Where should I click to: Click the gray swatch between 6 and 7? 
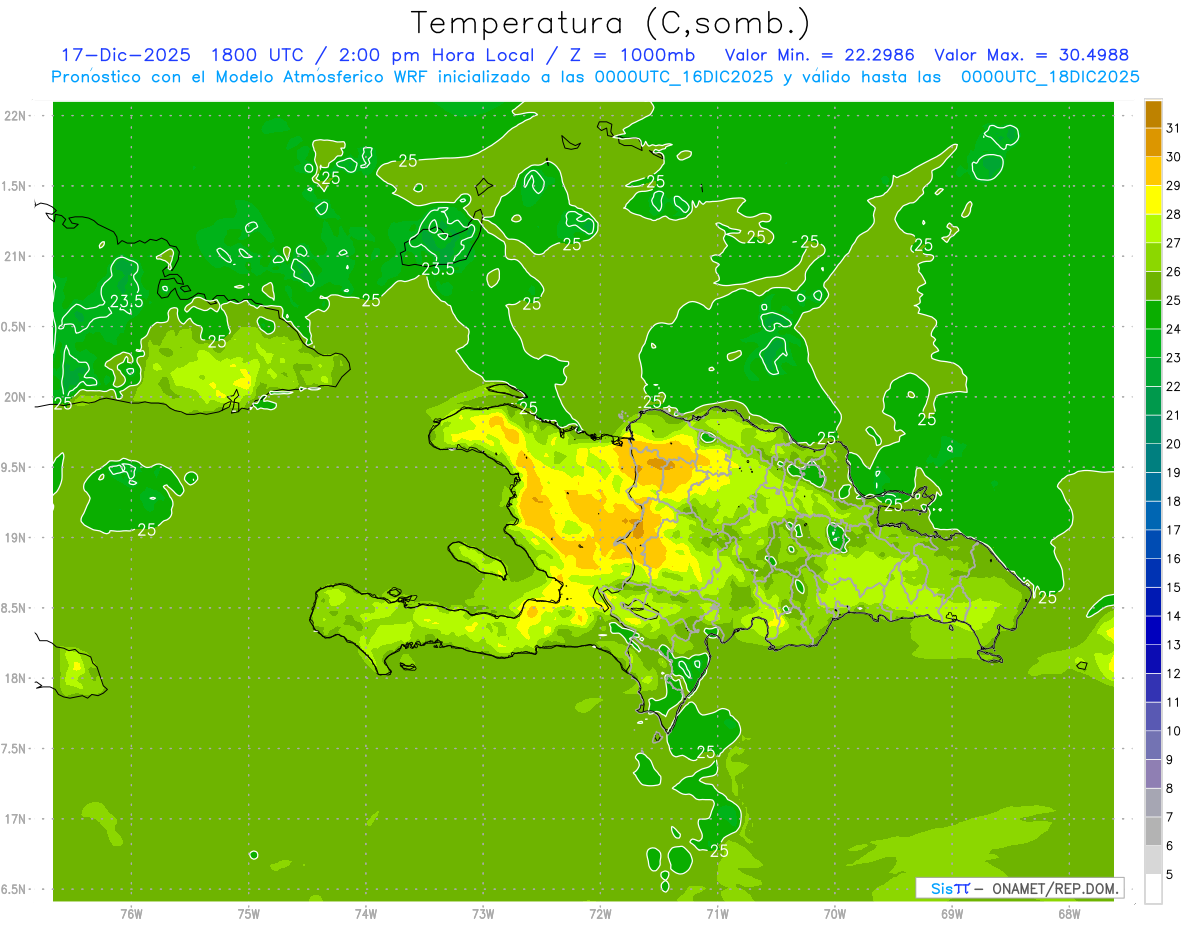[1153, 831]
